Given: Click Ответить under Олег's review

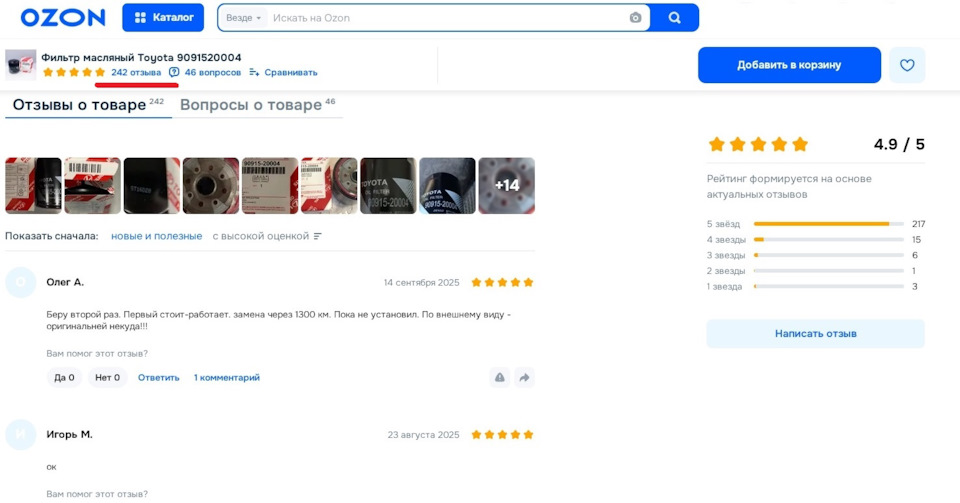Looking at the screenshot, I should tap(159, 378).
